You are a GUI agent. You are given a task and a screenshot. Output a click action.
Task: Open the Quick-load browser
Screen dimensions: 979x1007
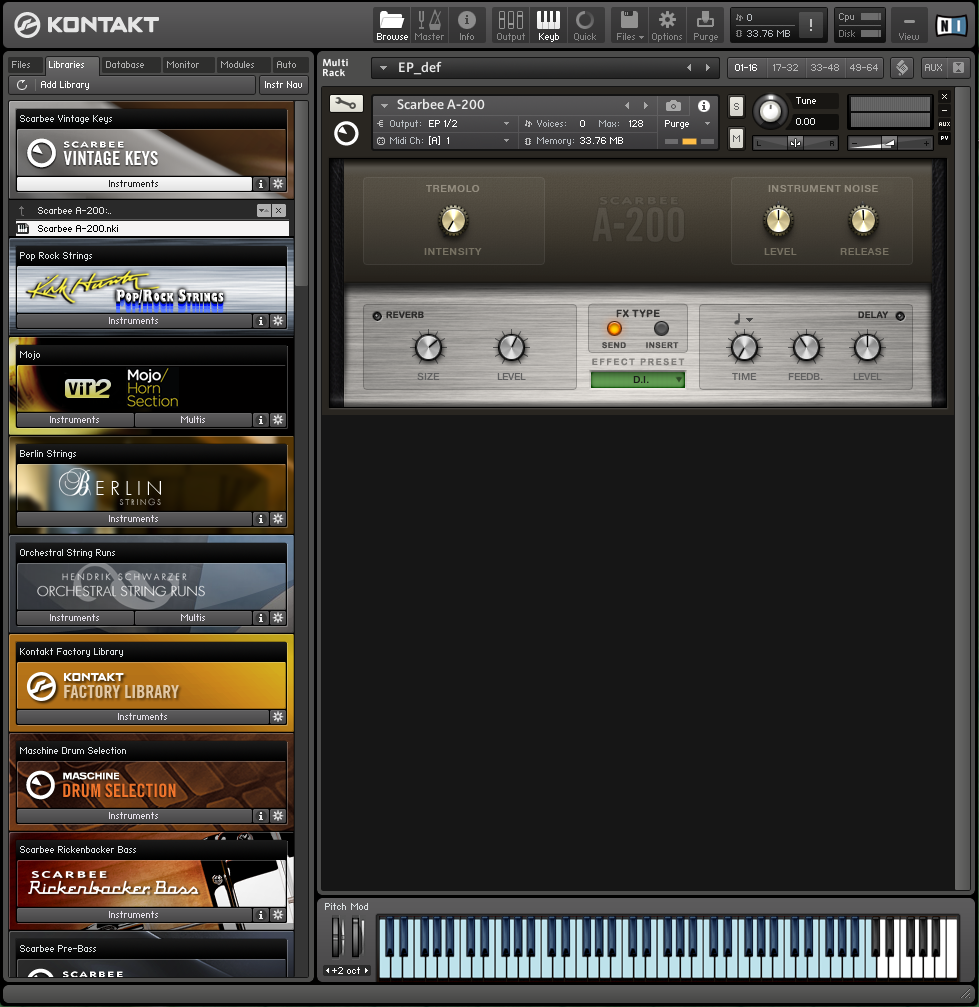tap(585, 25)
